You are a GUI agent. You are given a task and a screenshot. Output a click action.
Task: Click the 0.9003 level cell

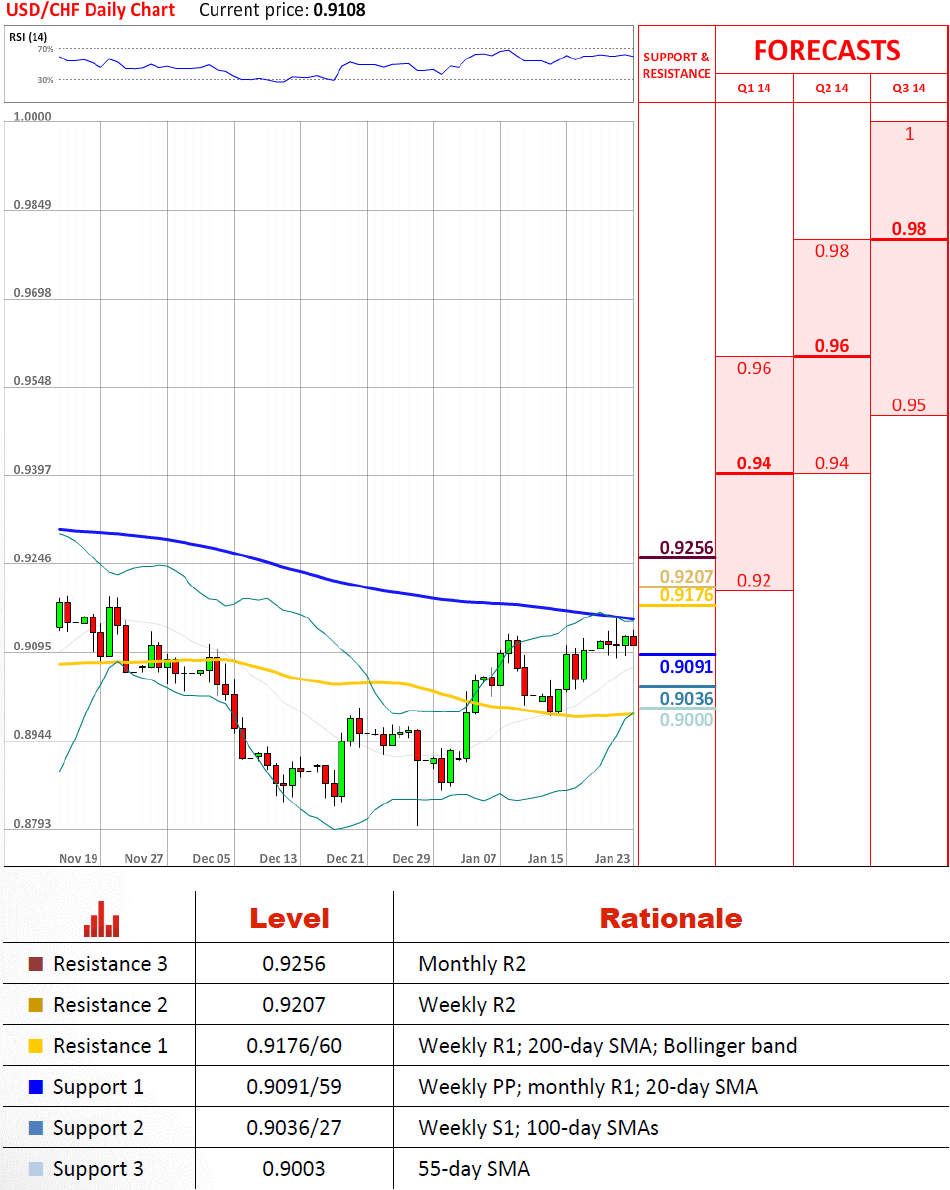(294, 1169)
